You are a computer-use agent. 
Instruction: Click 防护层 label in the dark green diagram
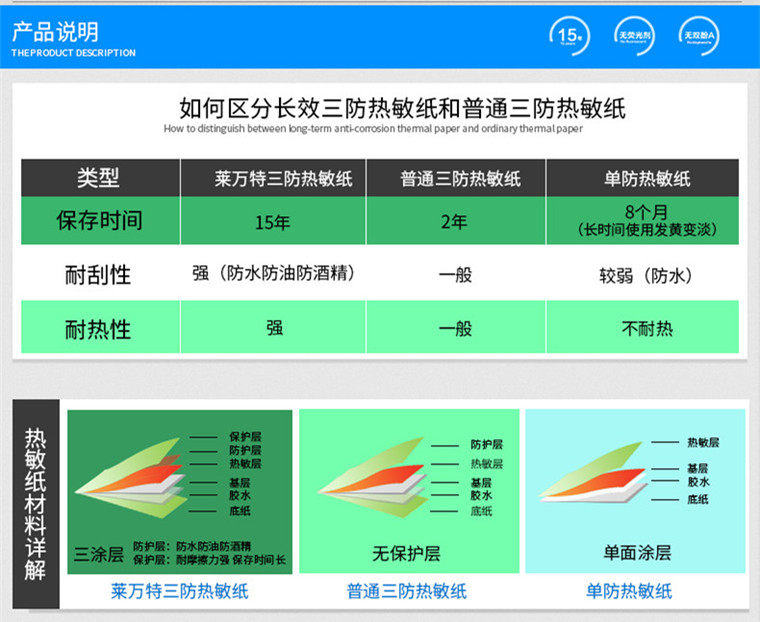[x=245, y=450]
